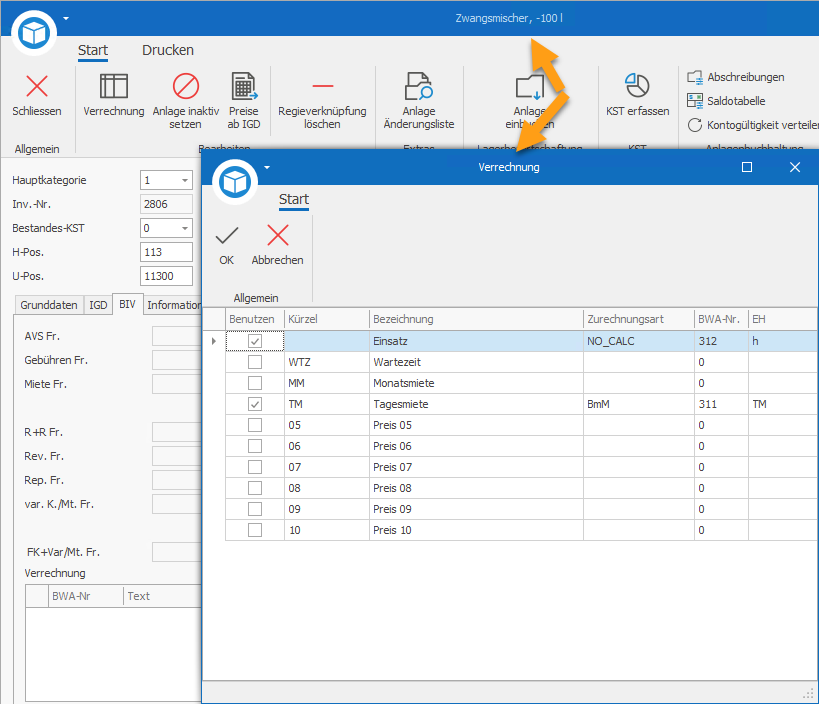Screen dimensions: 819x704
Task: Maximize the Verrechnung dialog
Action: click(747, 167)
